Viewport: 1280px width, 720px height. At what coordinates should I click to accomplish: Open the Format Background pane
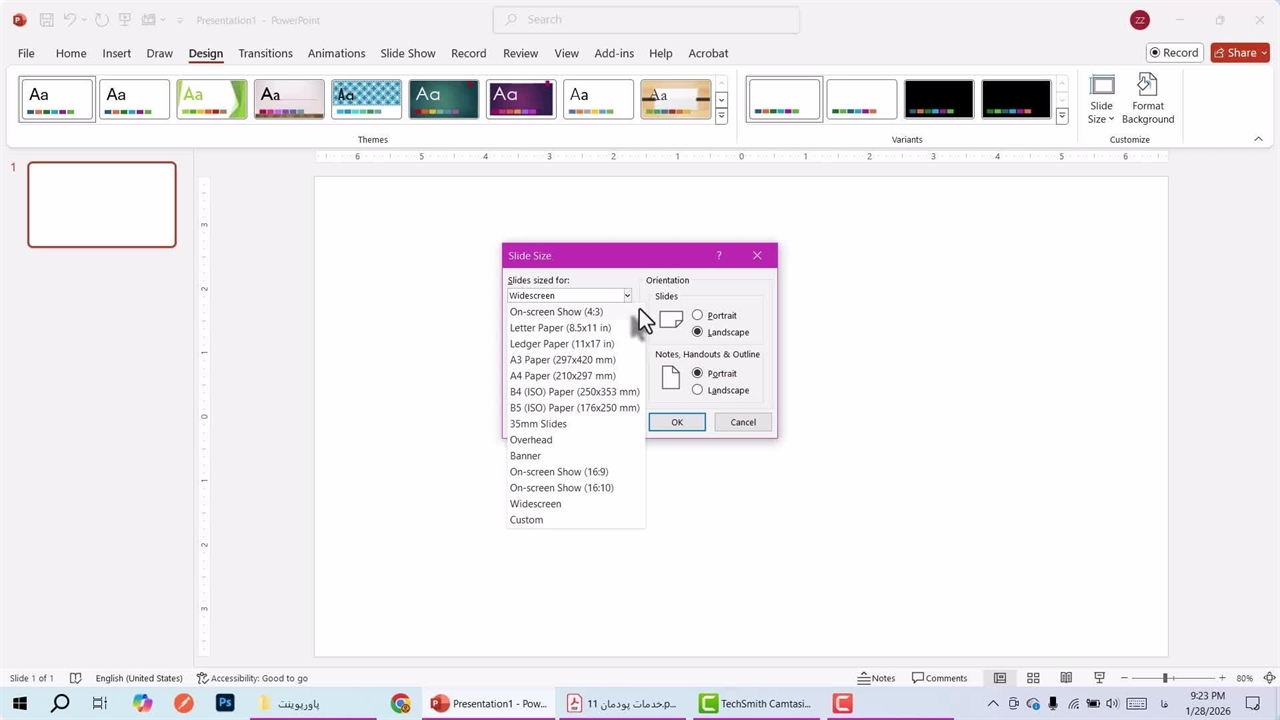(x=1147, y=100)
